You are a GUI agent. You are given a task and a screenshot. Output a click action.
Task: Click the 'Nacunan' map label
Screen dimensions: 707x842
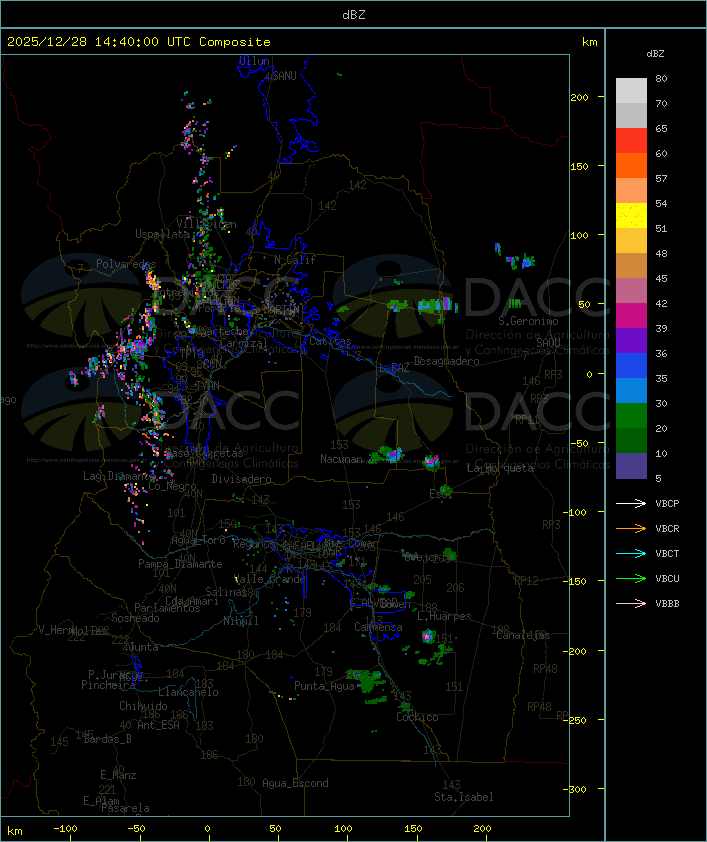point(341,459)
